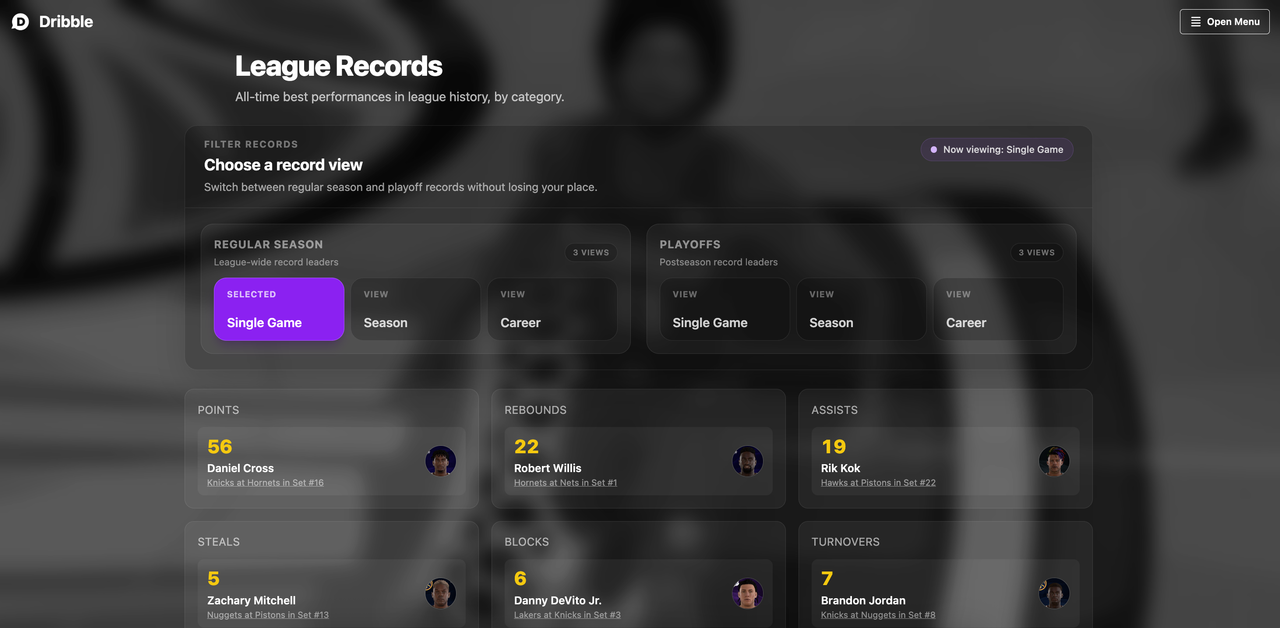Click the 6 blocks record value
The height and width of the screenshot is (628, 1280).
point(521,579)
